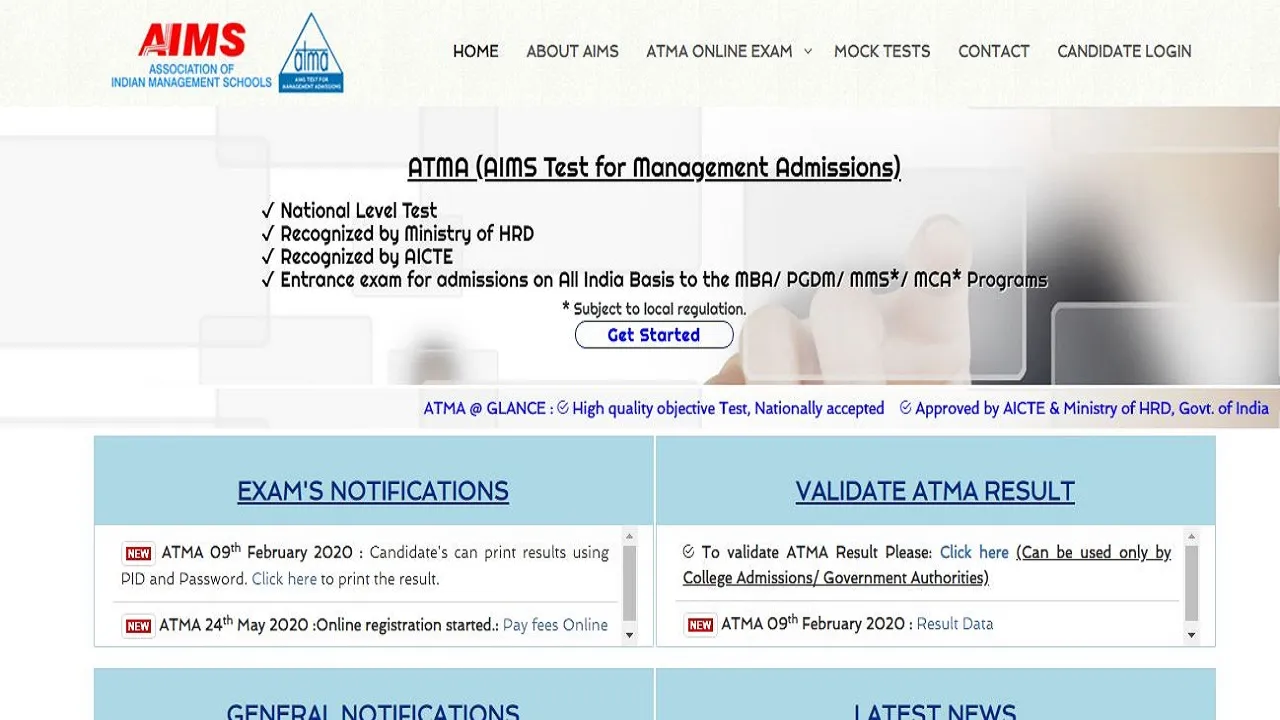The width and height of the screenshot is (1280, 720).
Task: Expand the ATMA ONLINE EXAM dropdown chevron
Action: pos(808,51)
